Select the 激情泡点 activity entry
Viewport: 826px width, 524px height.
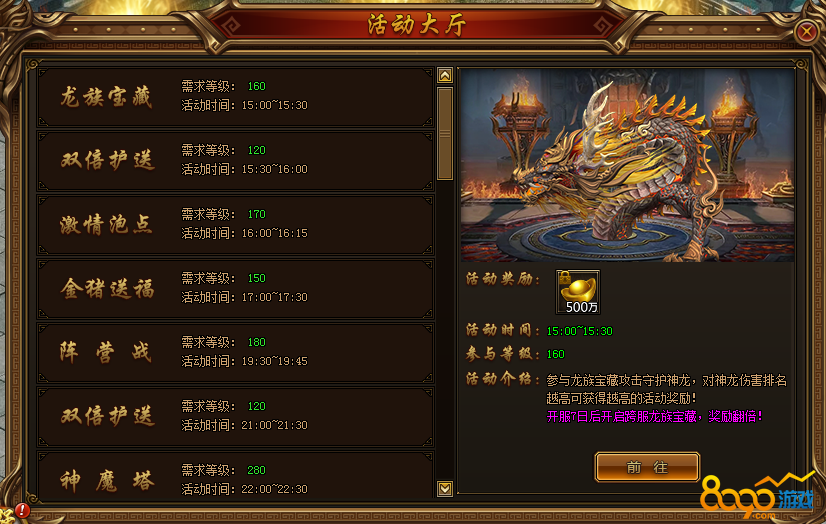click(235, 224)
